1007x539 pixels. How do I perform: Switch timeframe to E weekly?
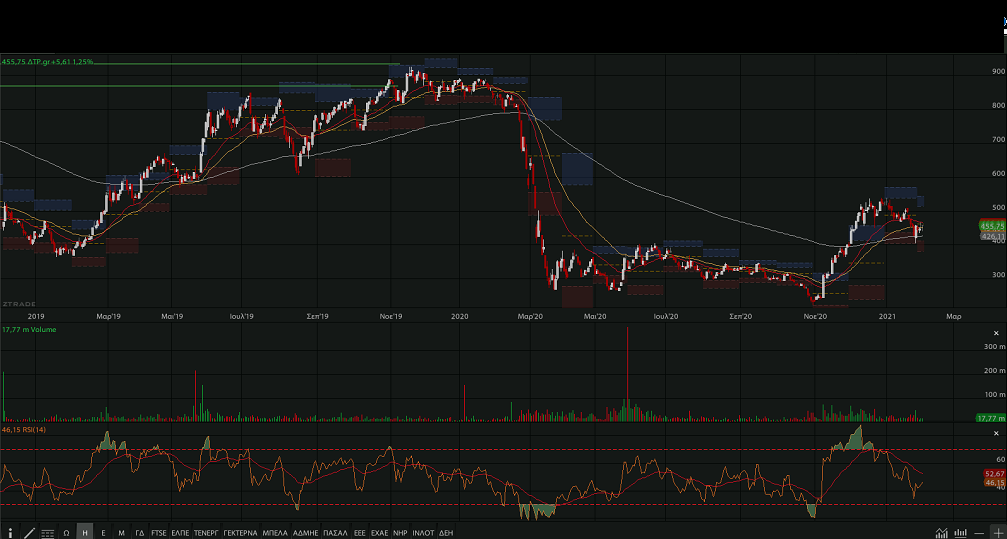point(103,532)
